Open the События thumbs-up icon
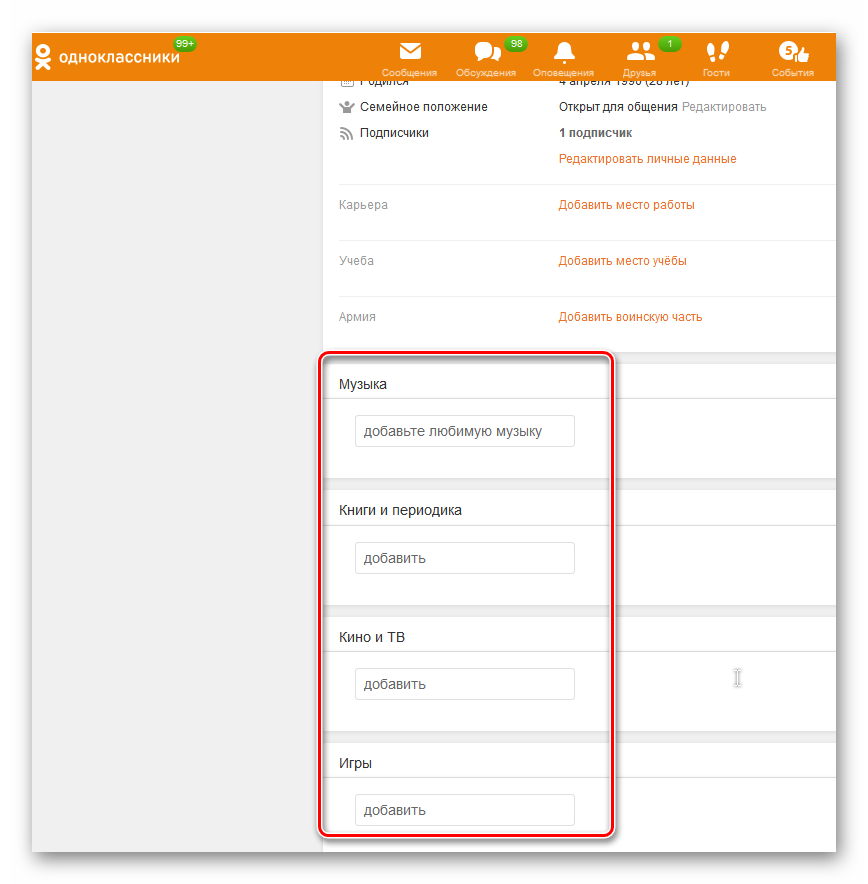Viewport: 868px width, 884px height. [793, 52]
